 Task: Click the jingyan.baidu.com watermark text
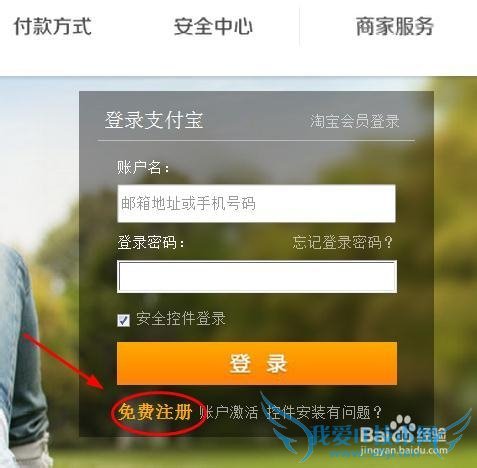404,451
